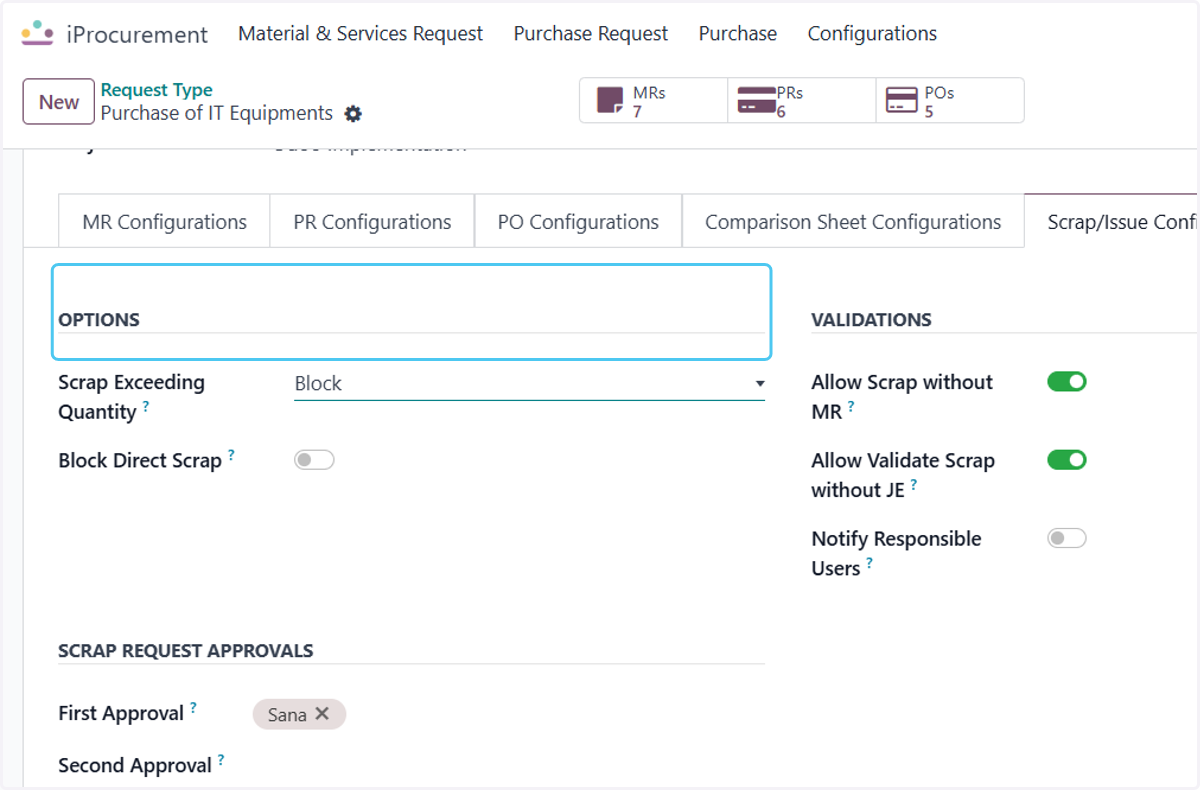Click the iProcurement app name

click(x=137, y=34)
